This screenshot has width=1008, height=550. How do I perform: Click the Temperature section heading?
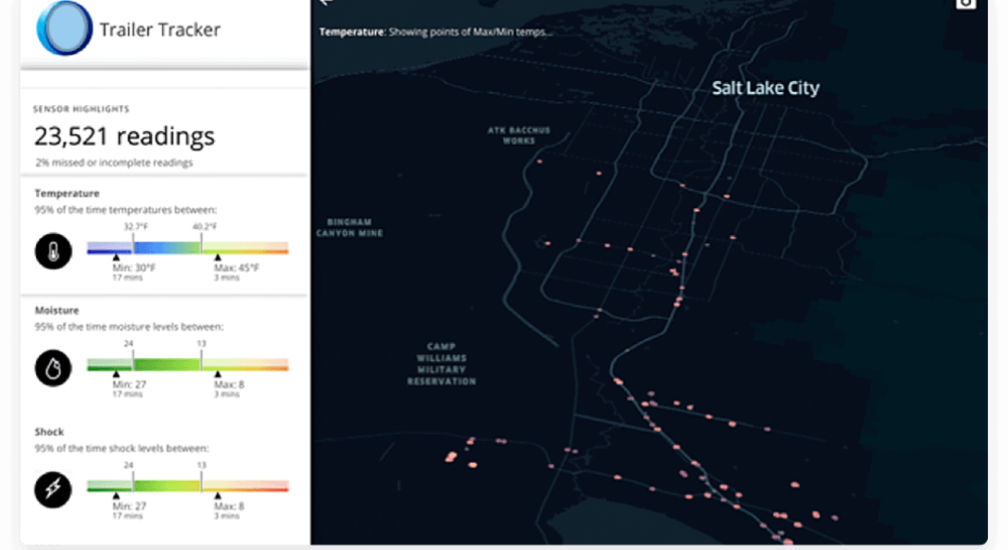67,193
